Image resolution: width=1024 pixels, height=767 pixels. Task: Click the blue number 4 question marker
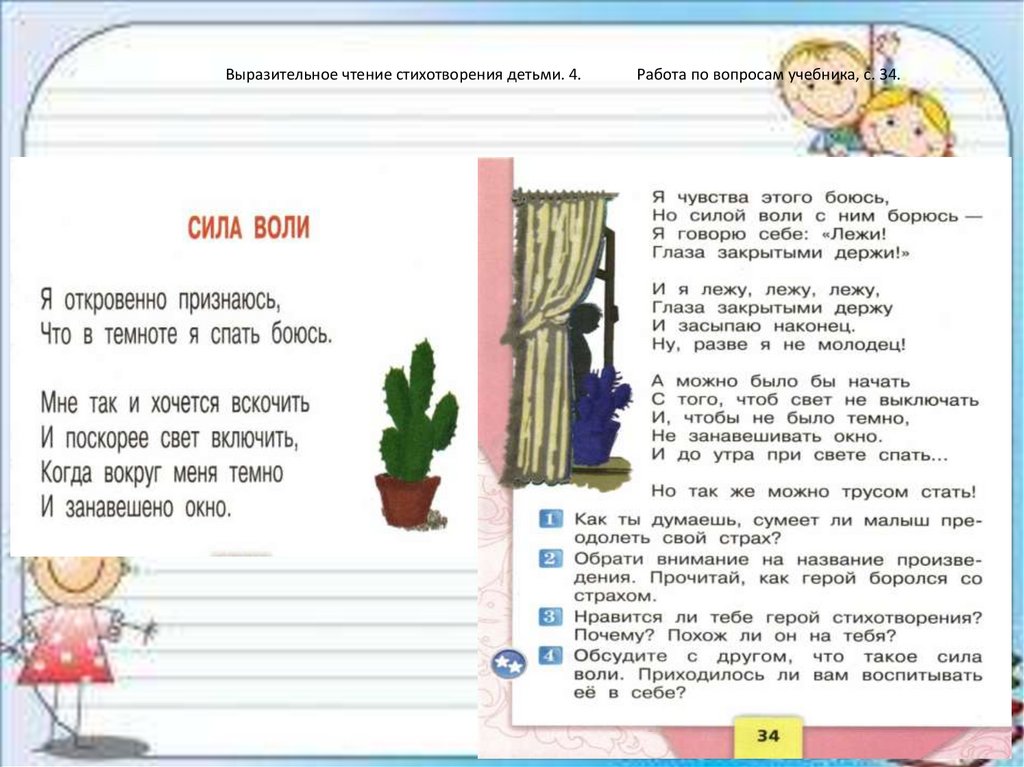(x=550, y=655)
